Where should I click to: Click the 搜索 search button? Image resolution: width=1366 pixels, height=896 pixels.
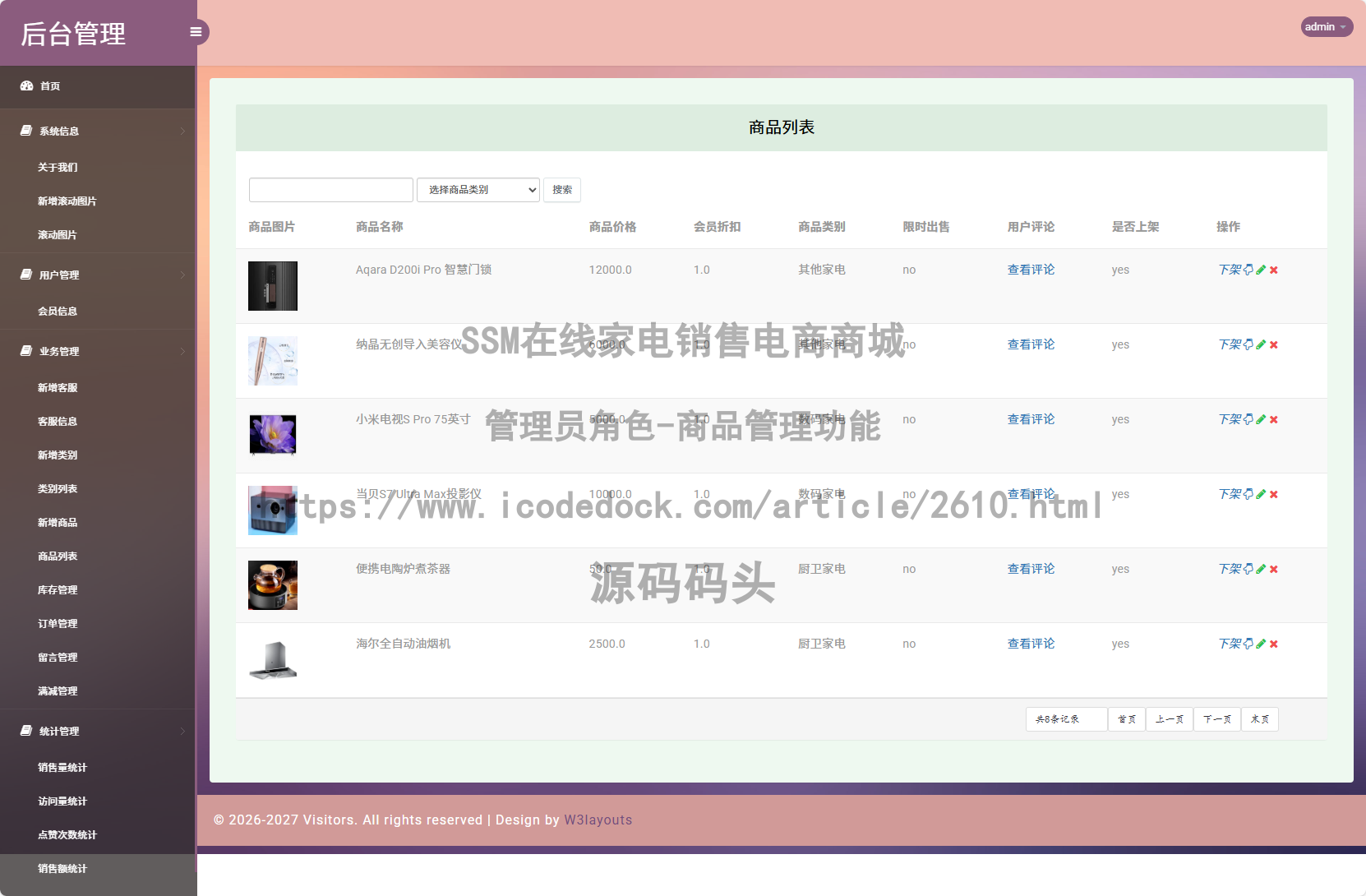pos(562,189)
